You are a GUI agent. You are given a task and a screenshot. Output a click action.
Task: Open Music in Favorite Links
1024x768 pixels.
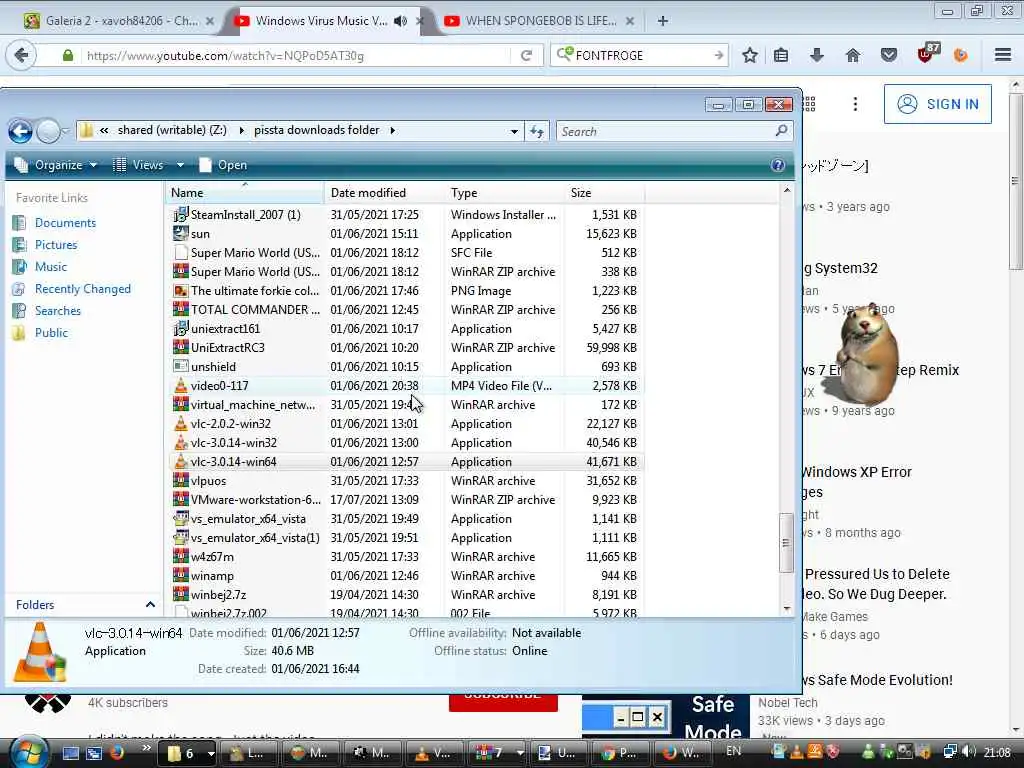(x=51, y=266)
